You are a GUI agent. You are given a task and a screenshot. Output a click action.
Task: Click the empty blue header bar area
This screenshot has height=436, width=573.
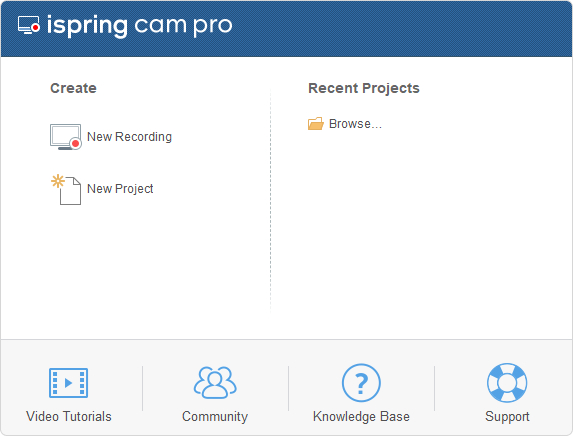402,29
